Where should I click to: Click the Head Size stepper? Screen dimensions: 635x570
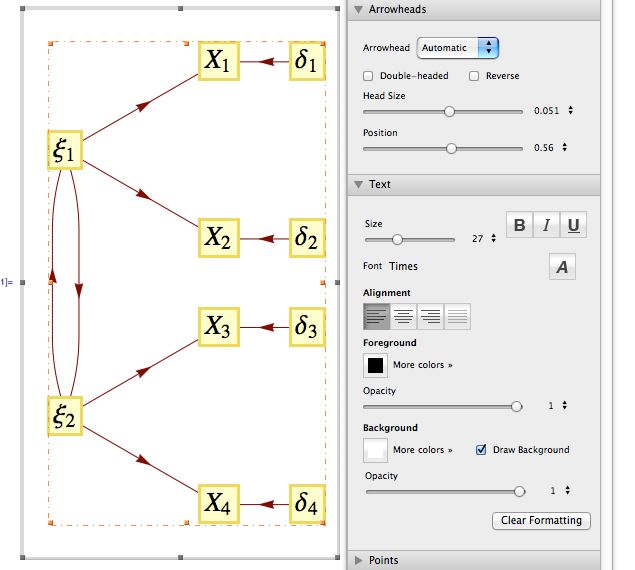click(x=571, y=110)
